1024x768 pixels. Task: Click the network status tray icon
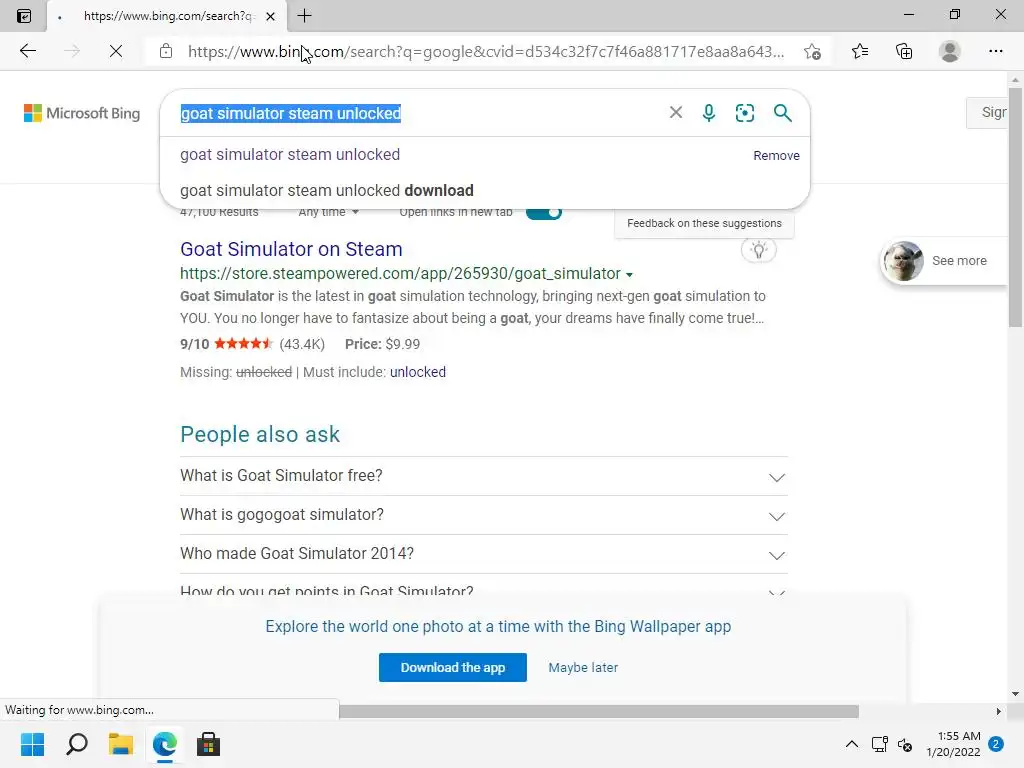[x=879, y=744]
